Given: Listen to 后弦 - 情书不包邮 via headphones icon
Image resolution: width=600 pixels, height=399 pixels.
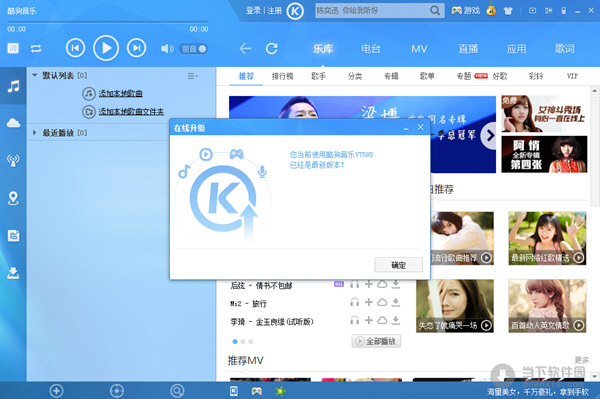Looking at the screenshot, I should point(355,284).
